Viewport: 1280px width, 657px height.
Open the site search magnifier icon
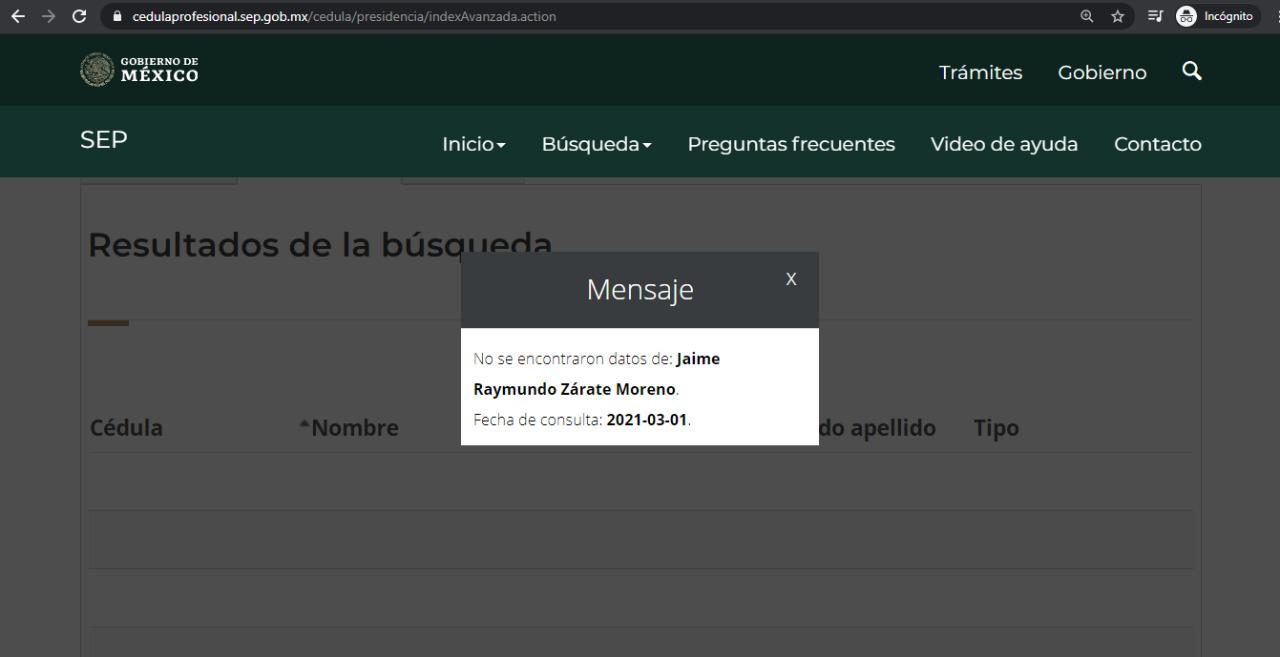coord(1191,71)
